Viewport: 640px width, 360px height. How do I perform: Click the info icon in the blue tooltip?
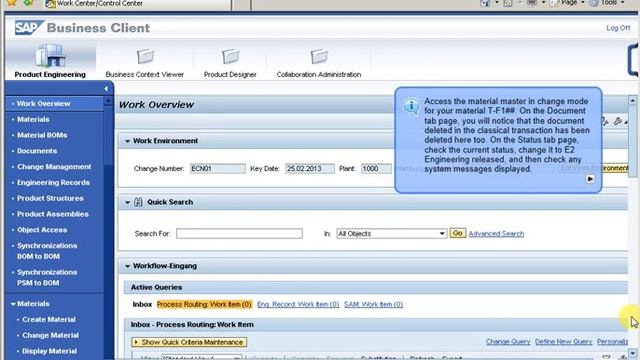(411, 106)
